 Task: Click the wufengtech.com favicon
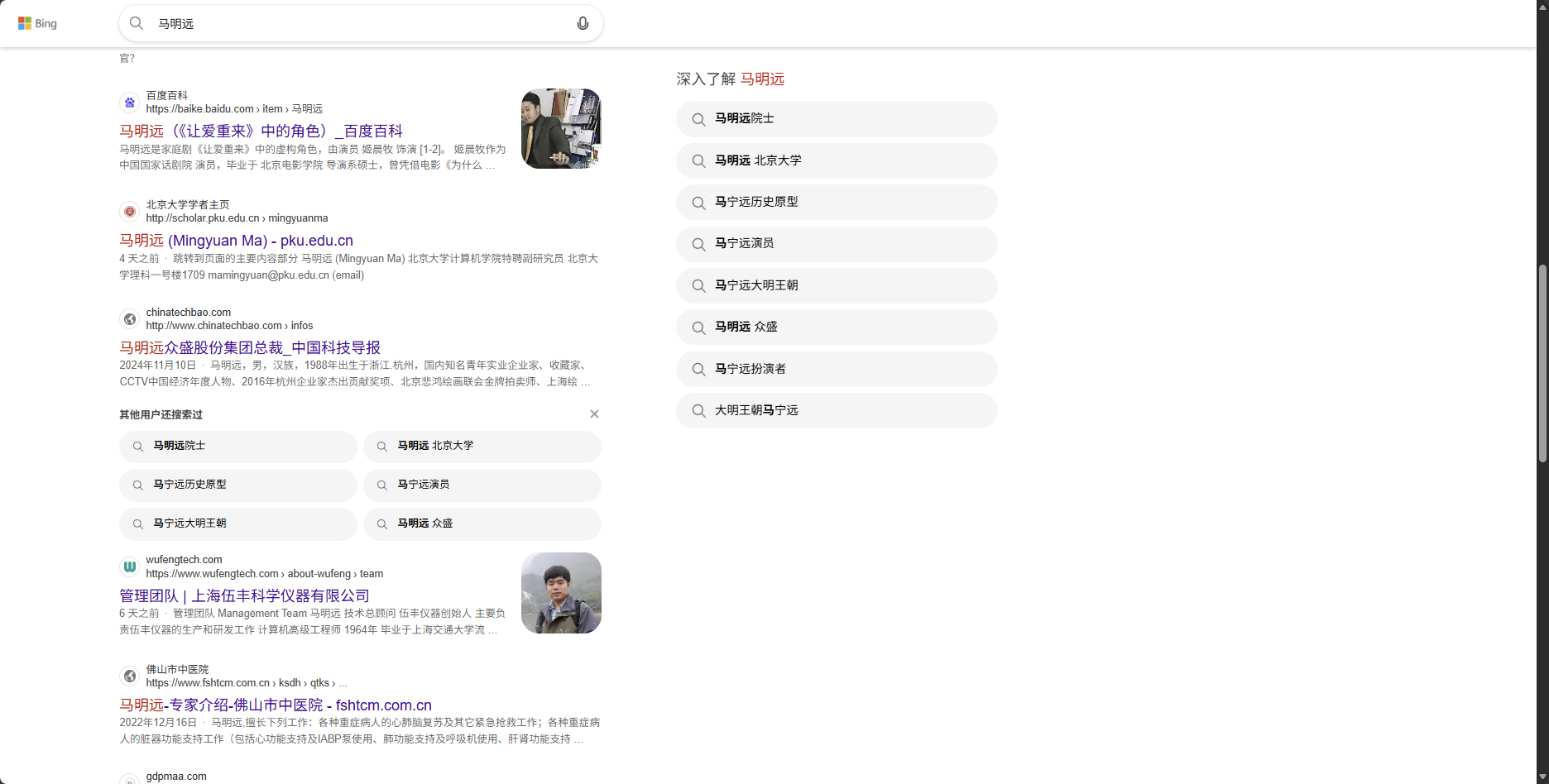point(129,566)
